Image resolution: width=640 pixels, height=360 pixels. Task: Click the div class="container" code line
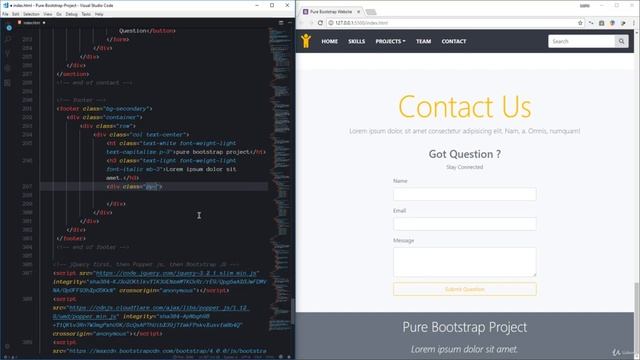104,118
